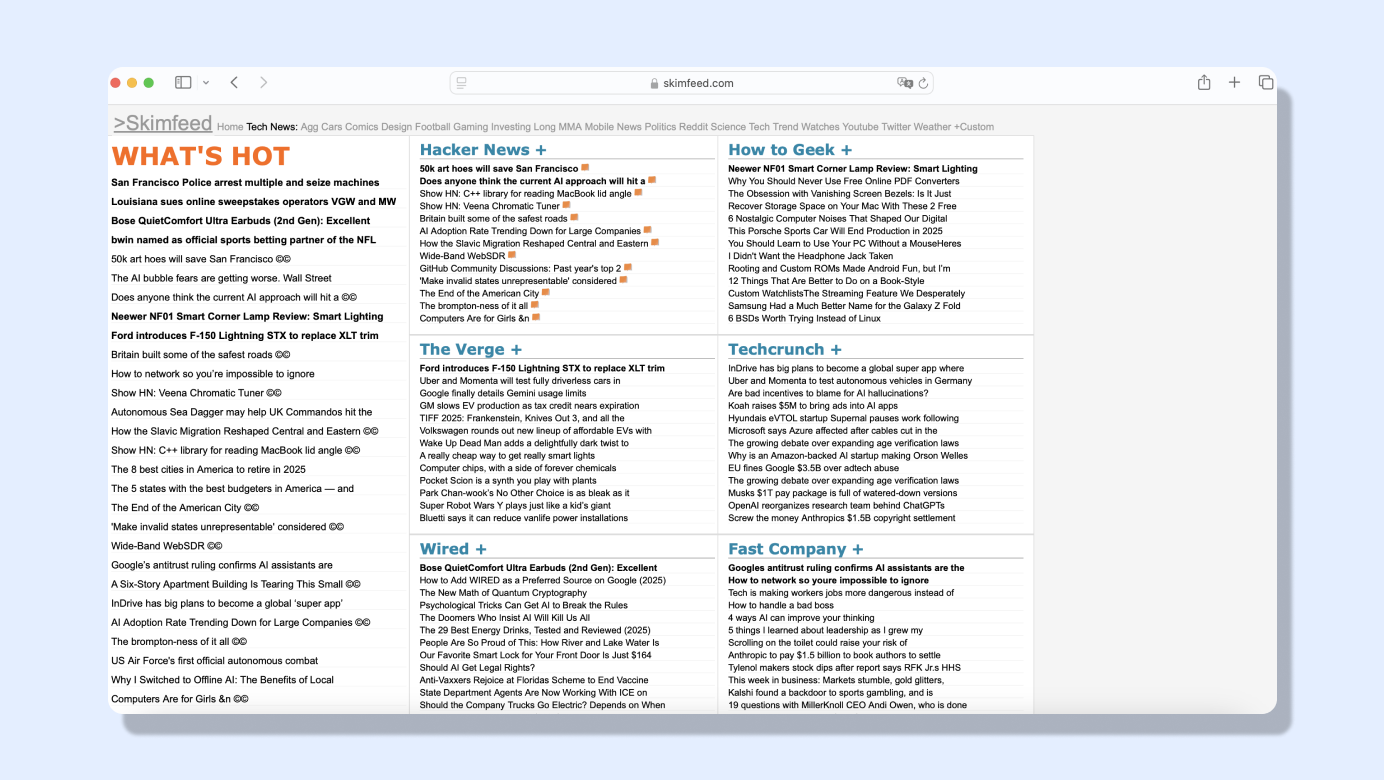Show the tab overview
Viewport: 1384px width, 780px height.
pyautogui.click(x=1266, y=83)
